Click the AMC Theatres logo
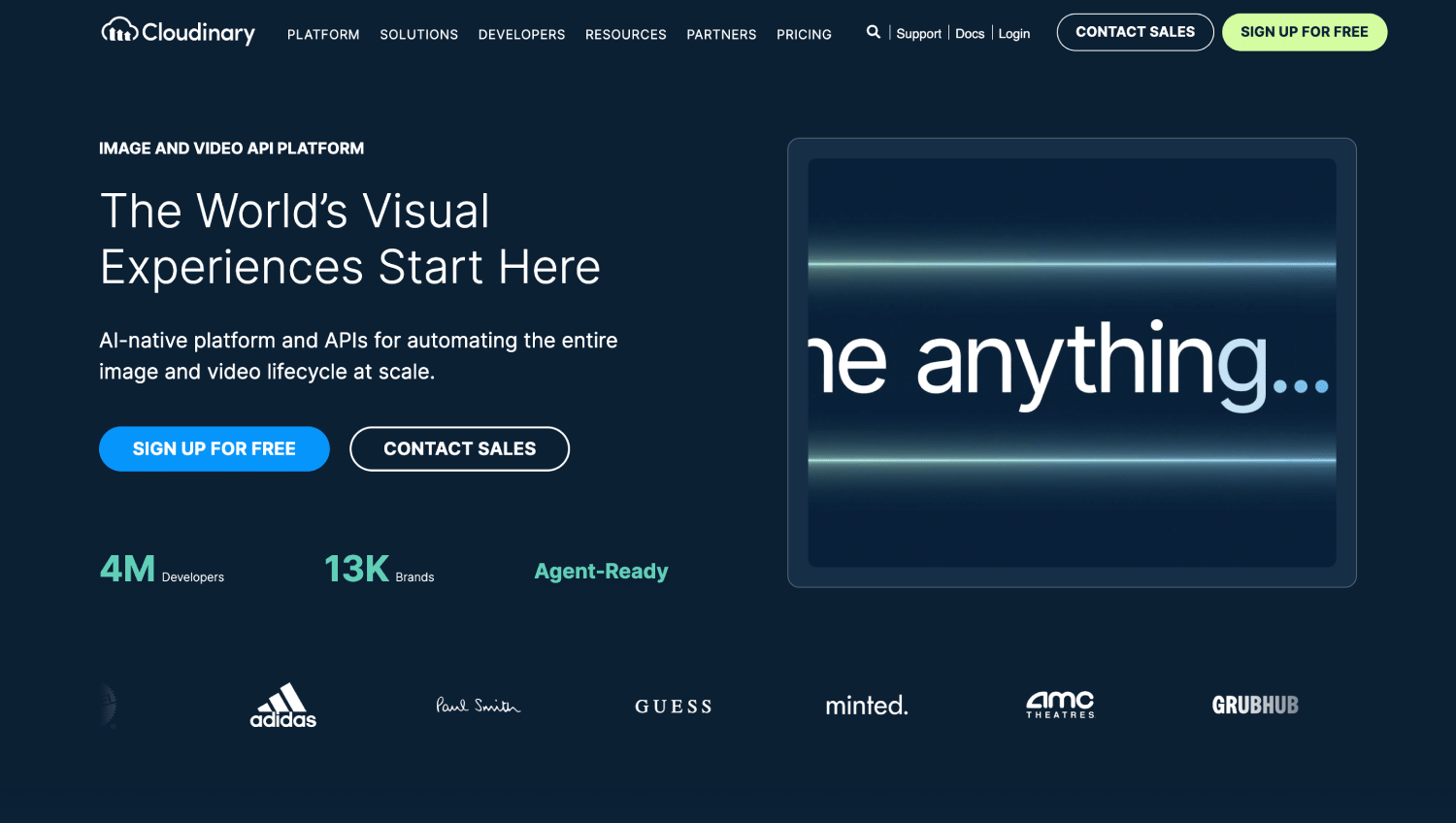Image resolution: width=1456 pixels, height=823 pixels. click(x=1060, y=705)
